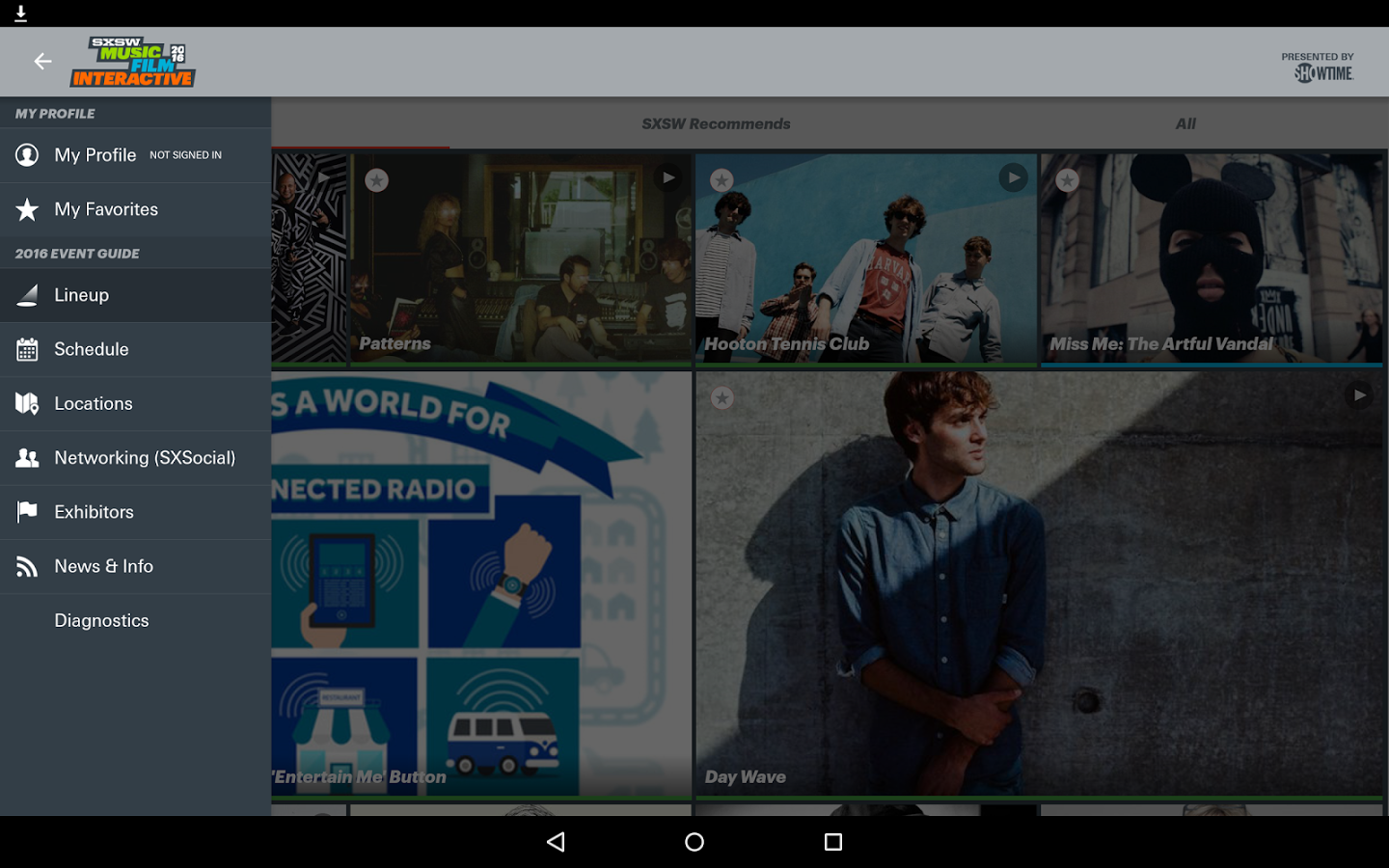Favorite Hooton Tennis Club star

point(722,180)
